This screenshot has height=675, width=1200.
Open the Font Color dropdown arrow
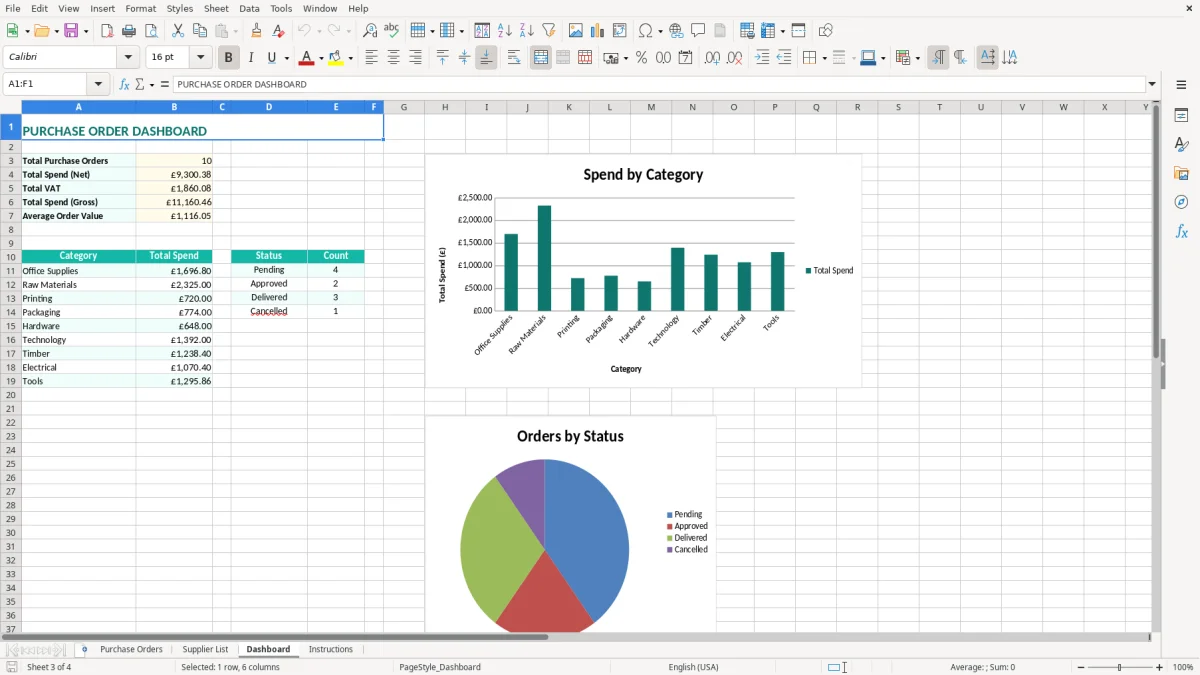pos(321,58)
